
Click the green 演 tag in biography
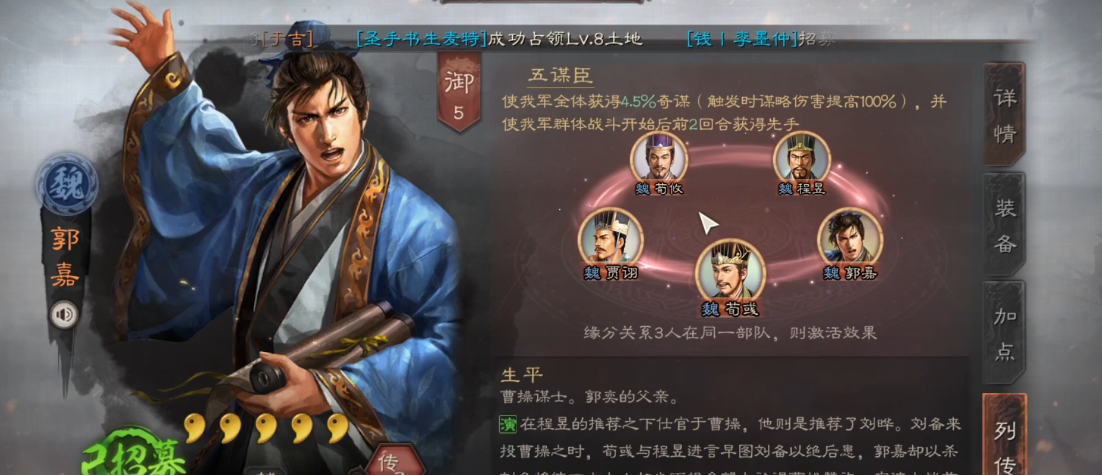508,424
